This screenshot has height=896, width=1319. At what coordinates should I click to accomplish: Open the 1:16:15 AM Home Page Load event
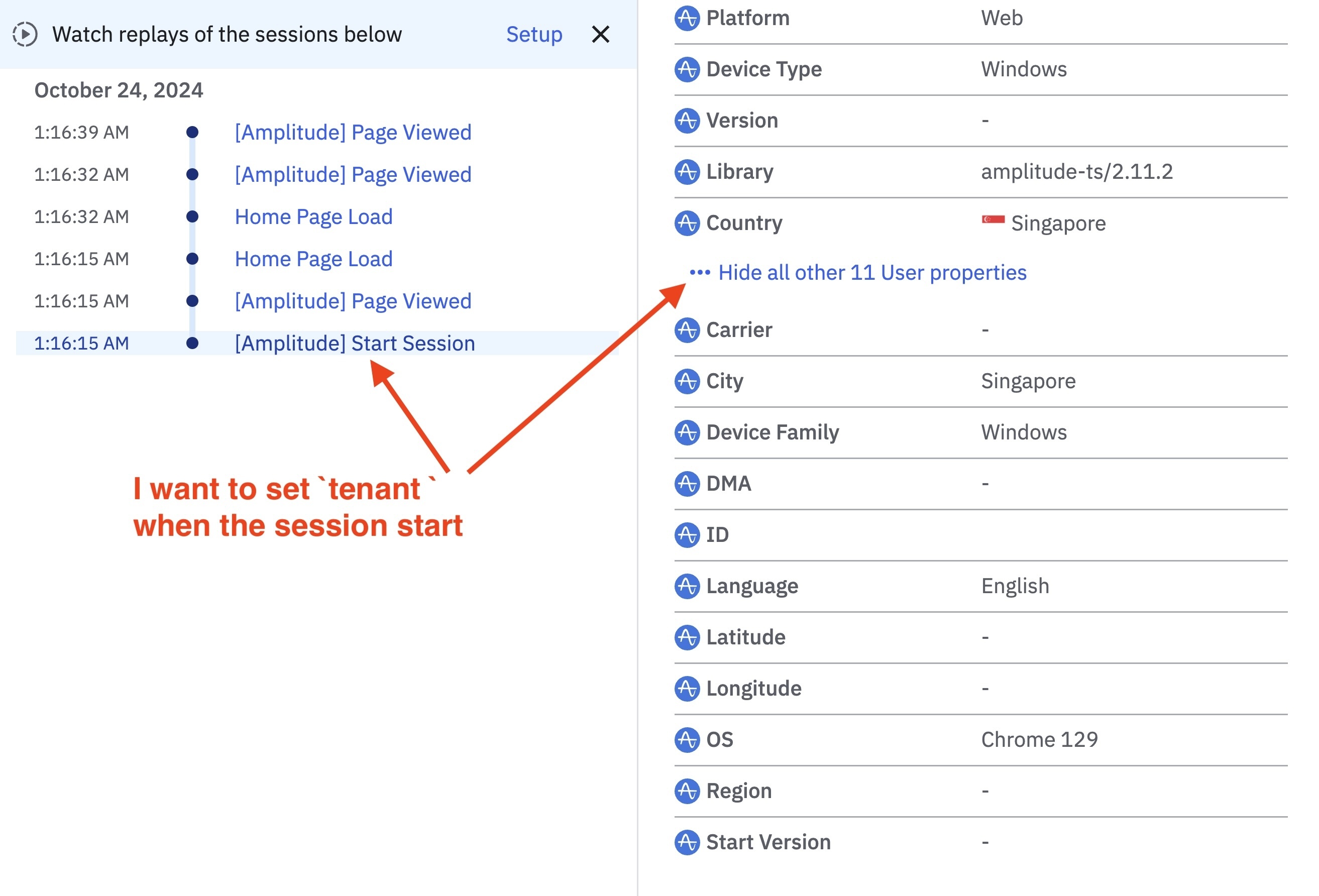[313, 259]
